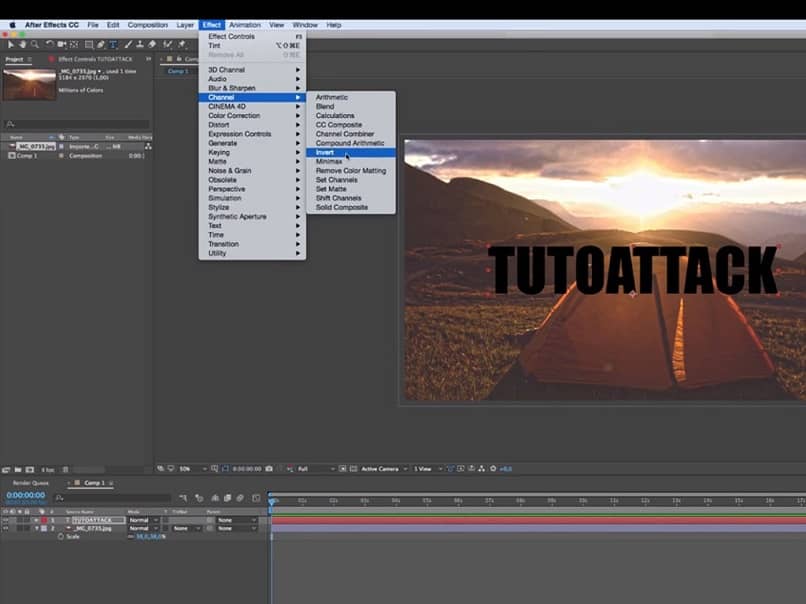Choose Invert from the Channel submenu
Viewport: 806px width, 604px height.
(326, 152)
